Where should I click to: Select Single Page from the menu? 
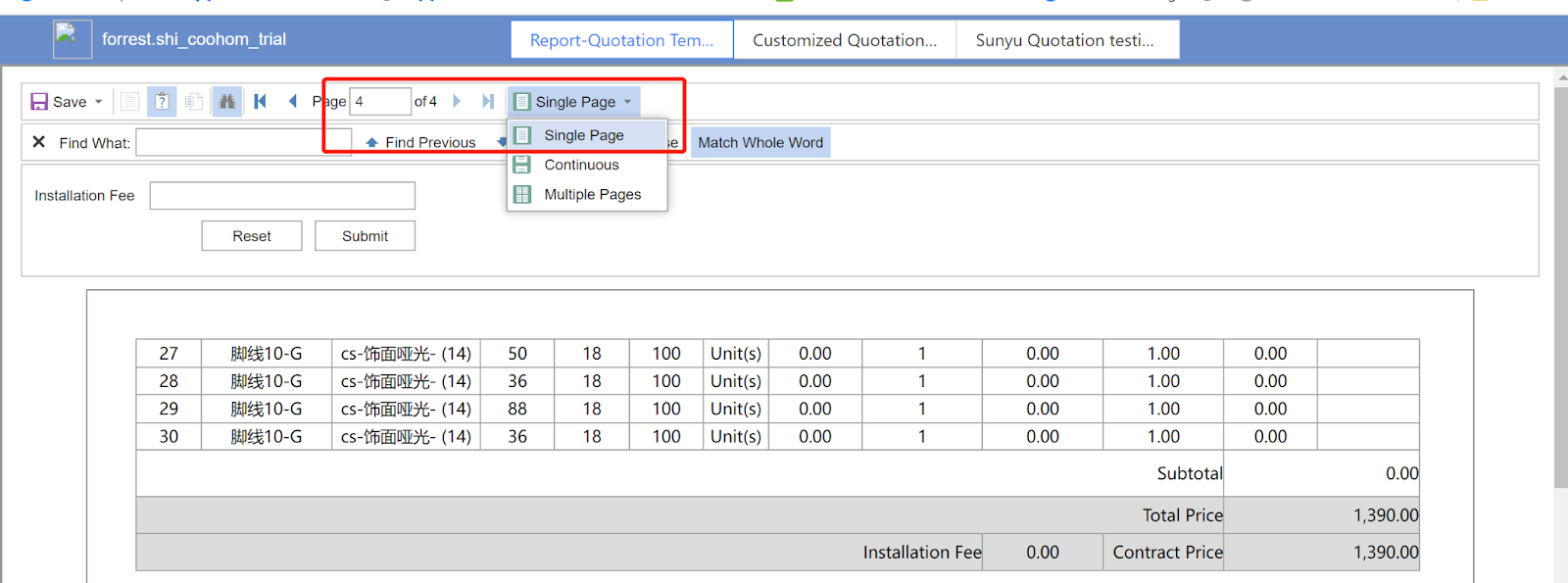click(x=584, y=135)
